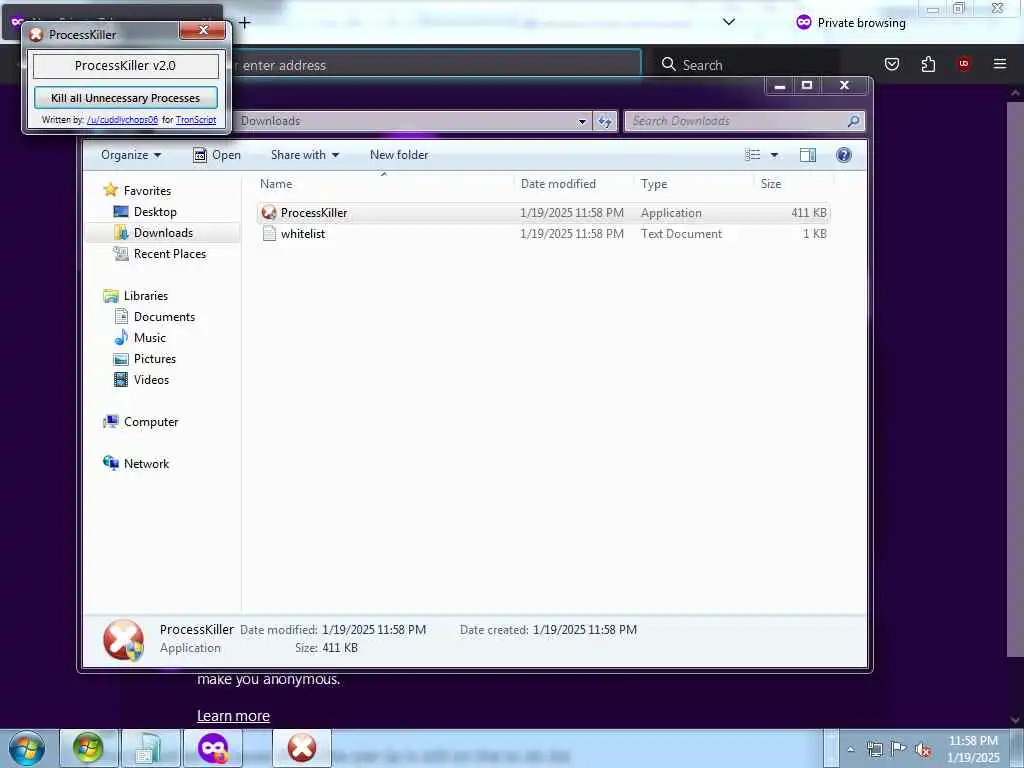Click the Firefox Search box
The width and height of the screenshot is (1024, 768).
click(746, 65)
